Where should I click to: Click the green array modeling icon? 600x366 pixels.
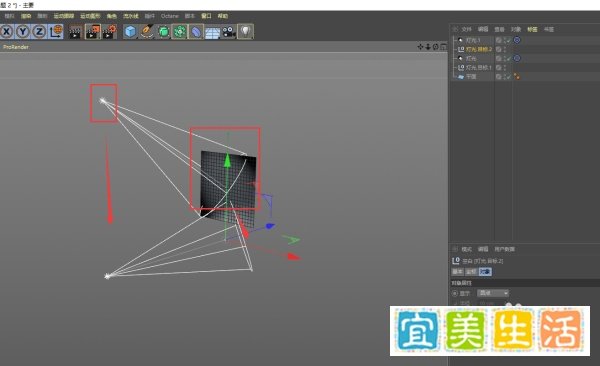point(179,32)
